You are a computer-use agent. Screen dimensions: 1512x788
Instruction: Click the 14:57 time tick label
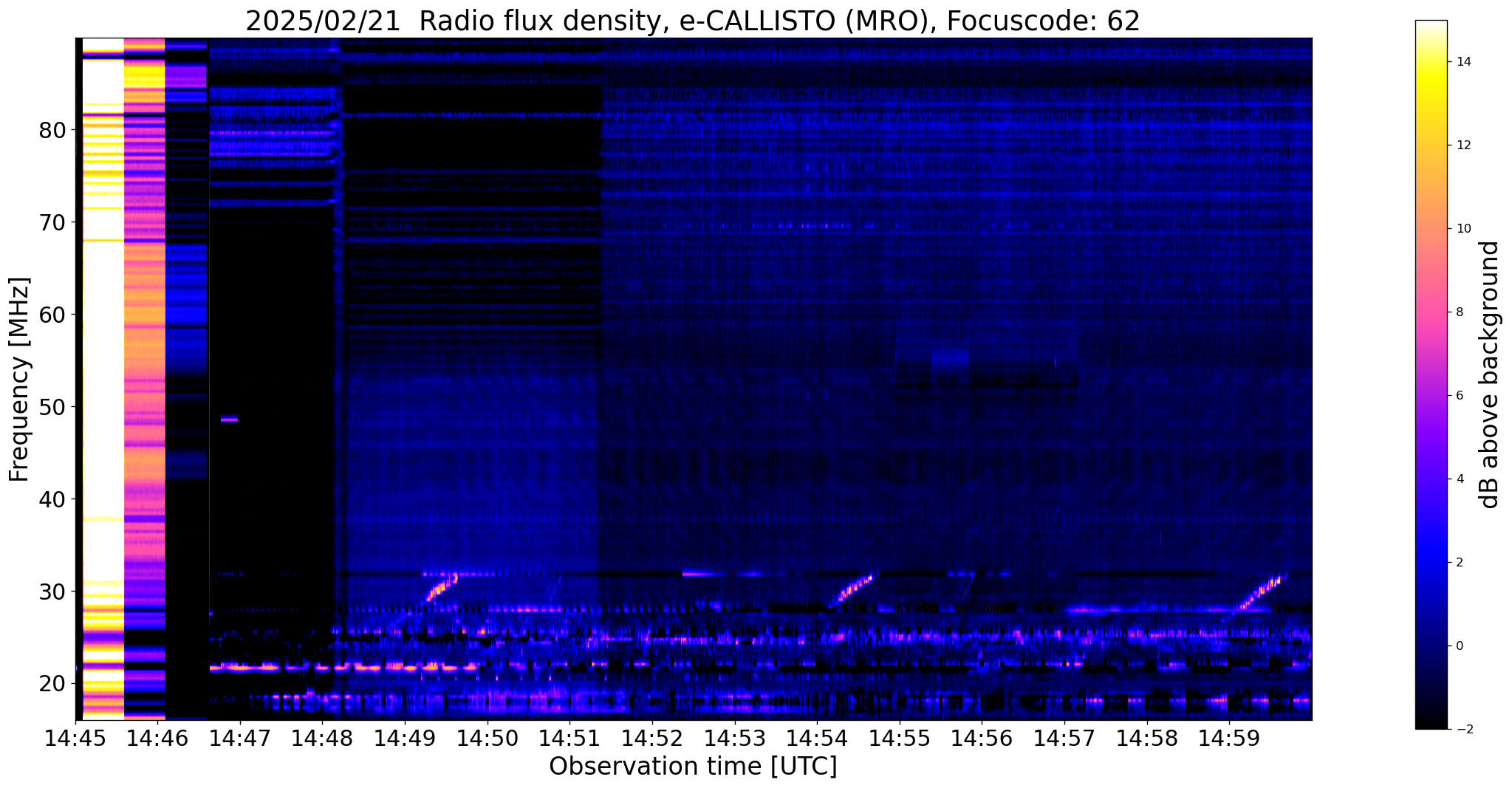1064,739
